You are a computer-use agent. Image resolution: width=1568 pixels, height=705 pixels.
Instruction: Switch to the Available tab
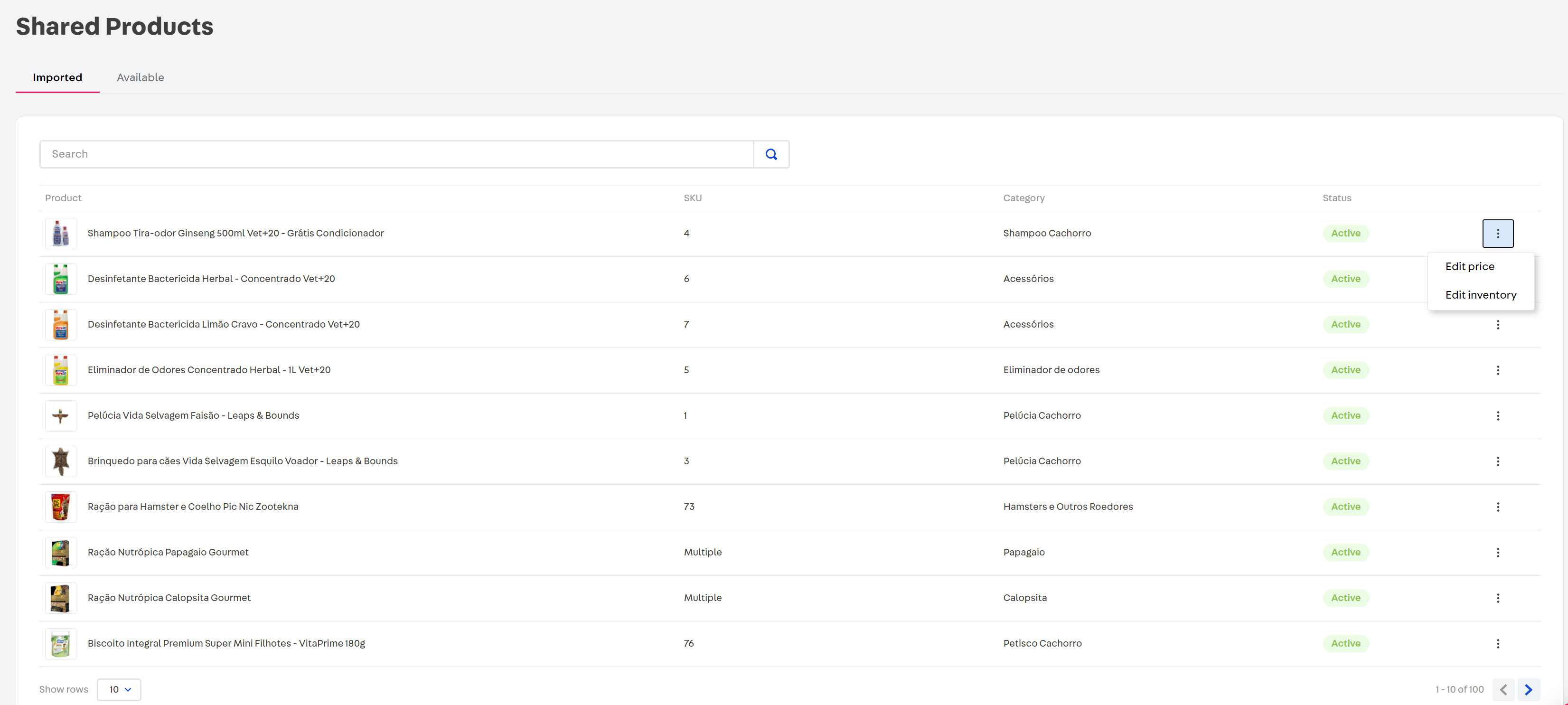click(140, 77)
